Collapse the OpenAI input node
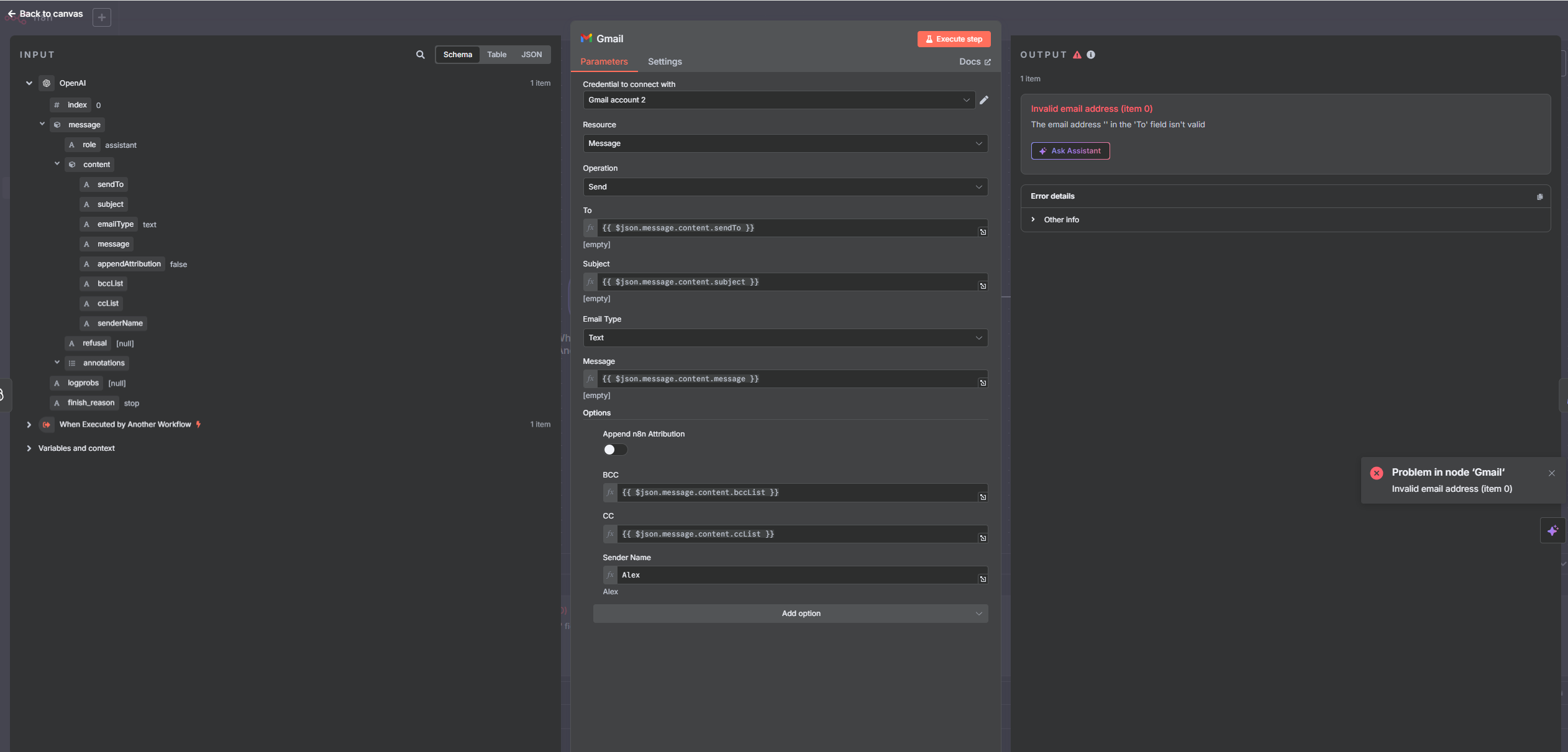The image size is (1568, 752). coord(29,83)
